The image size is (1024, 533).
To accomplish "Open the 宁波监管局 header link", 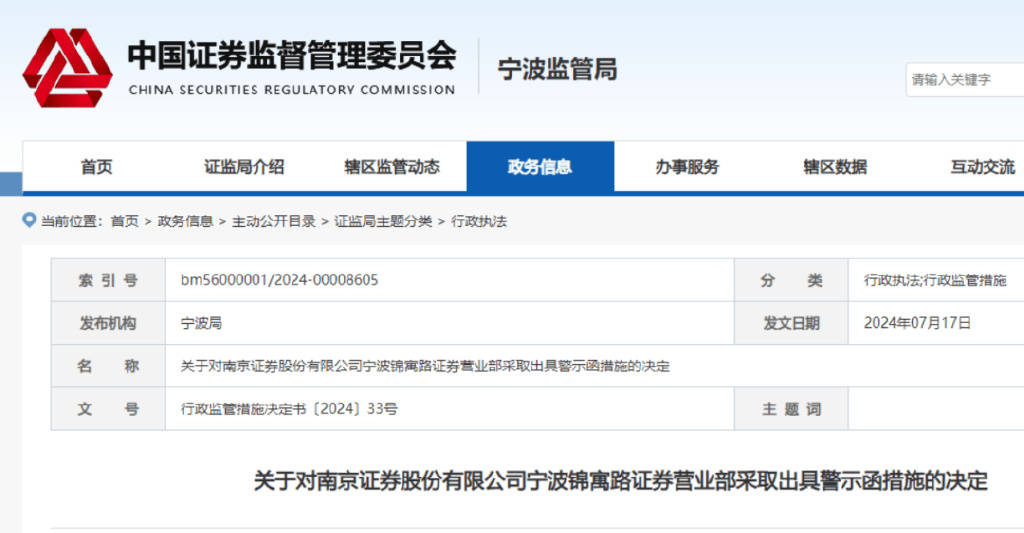I will tap(557, 69).
